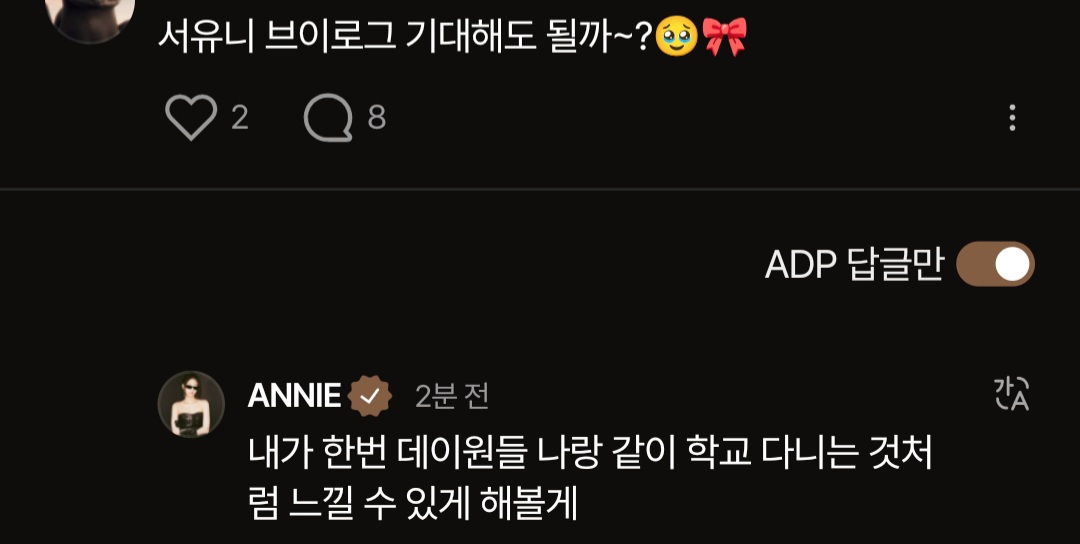The width and height of the screenshot is (1080, 544).
Task: Click the ADP 답글만 label text
Action: 853,264
